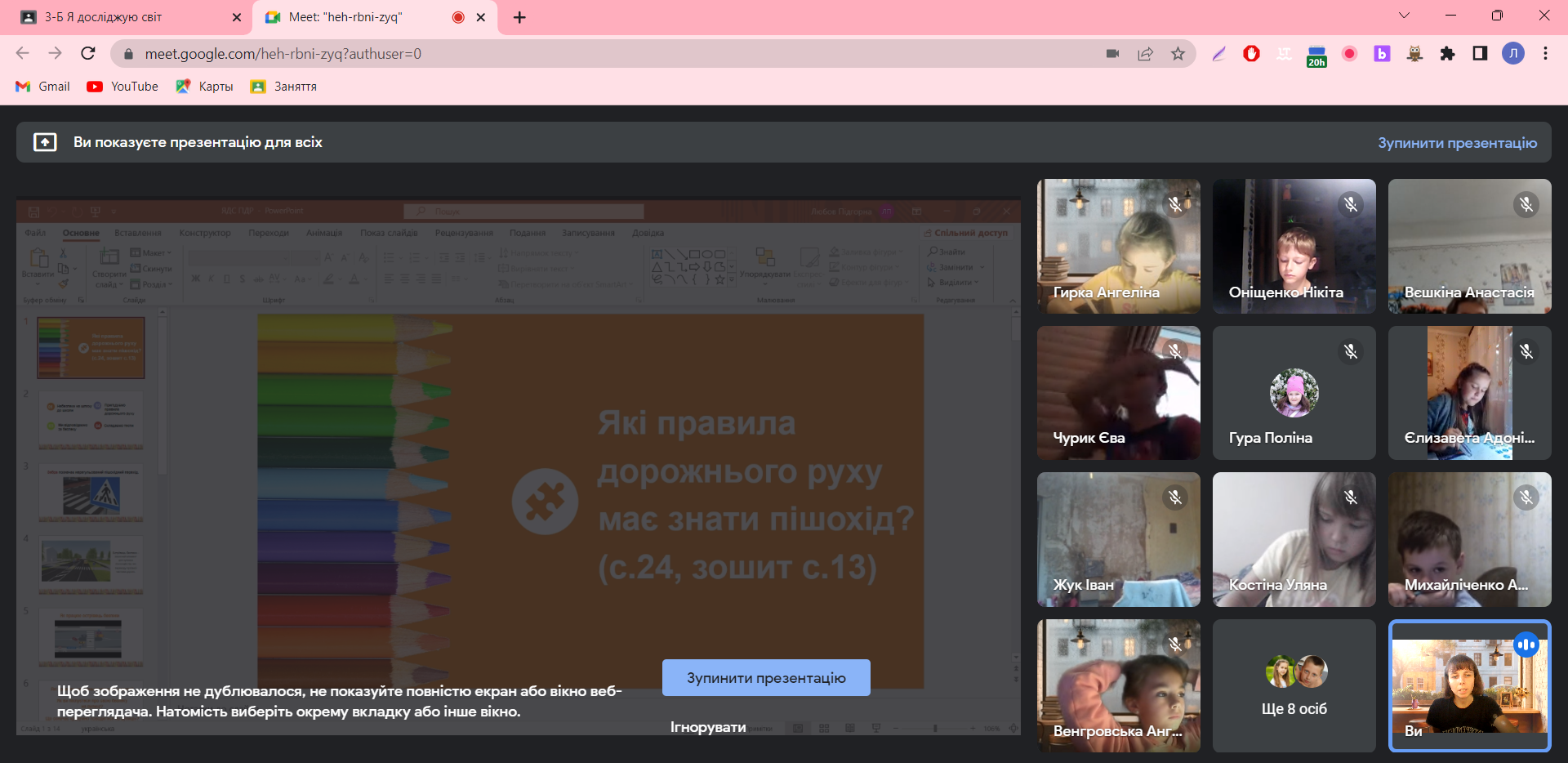Screen dimensions: 1568x763
Task: Reload the Meet page
Action: pyautogui.click(x=88, y=54)
